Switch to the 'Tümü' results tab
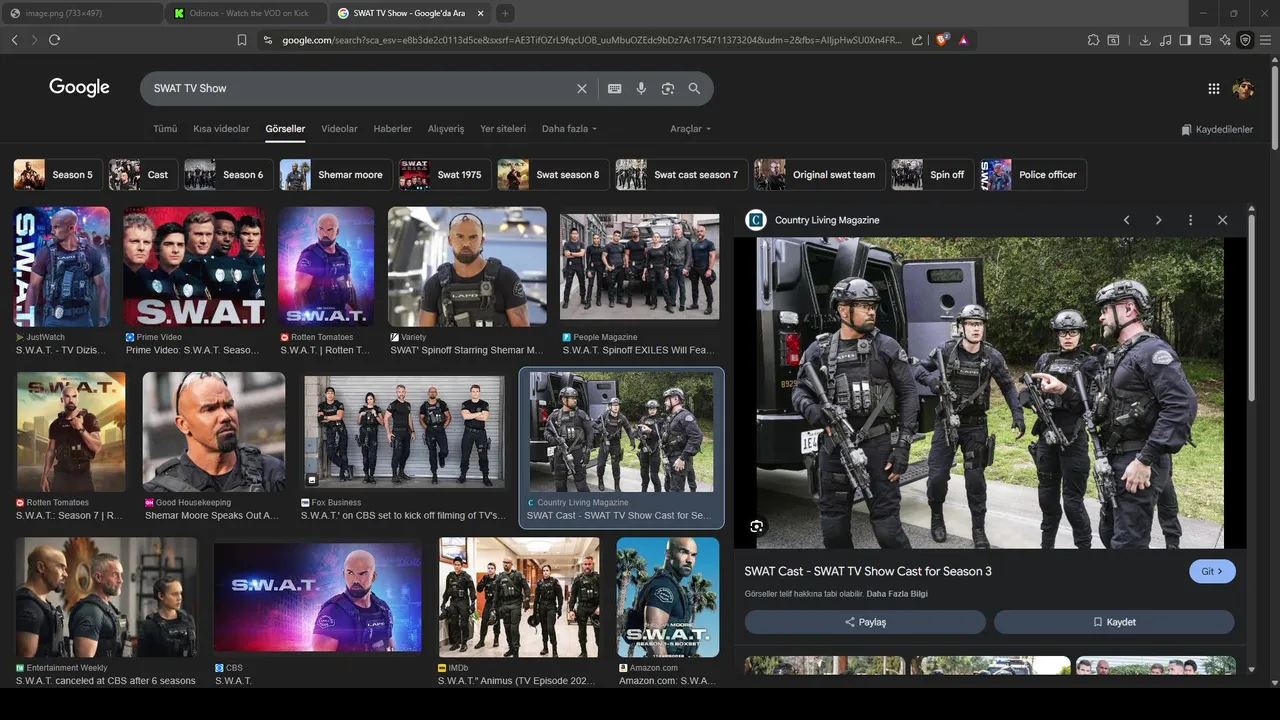This screenshot has height=720, width=1280. point(165,129)
